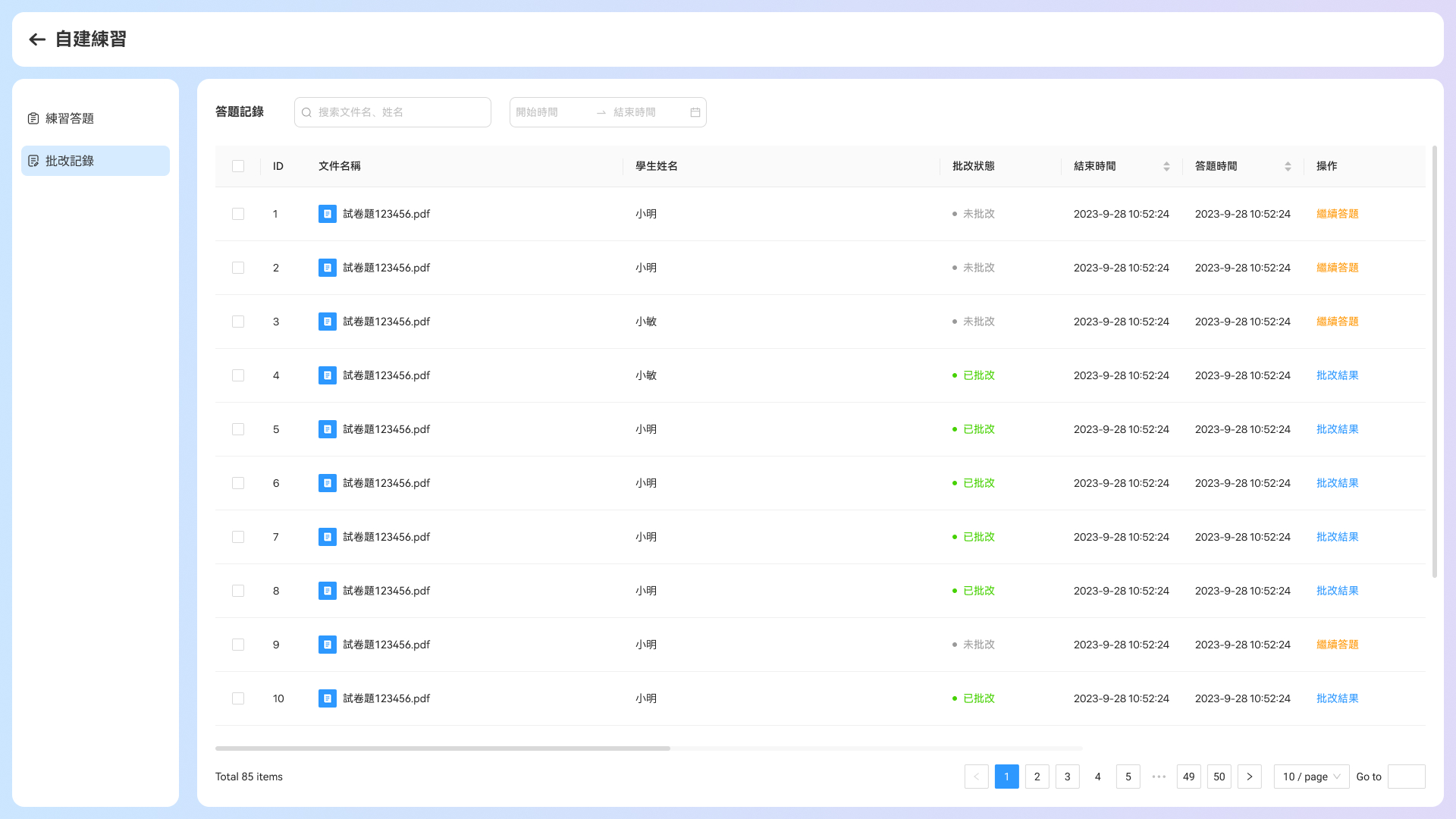Go to next page arrow
The height and width of the screenshot is (819, 1456).
(1250, 777)
